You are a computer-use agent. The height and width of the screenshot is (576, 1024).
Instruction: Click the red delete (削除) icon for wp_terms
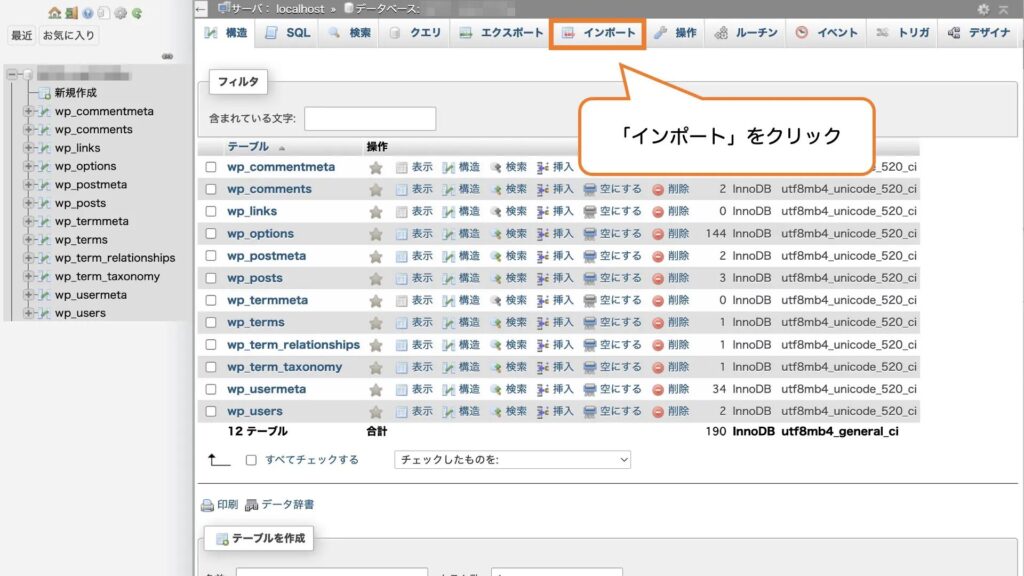(x=658, y=323)
